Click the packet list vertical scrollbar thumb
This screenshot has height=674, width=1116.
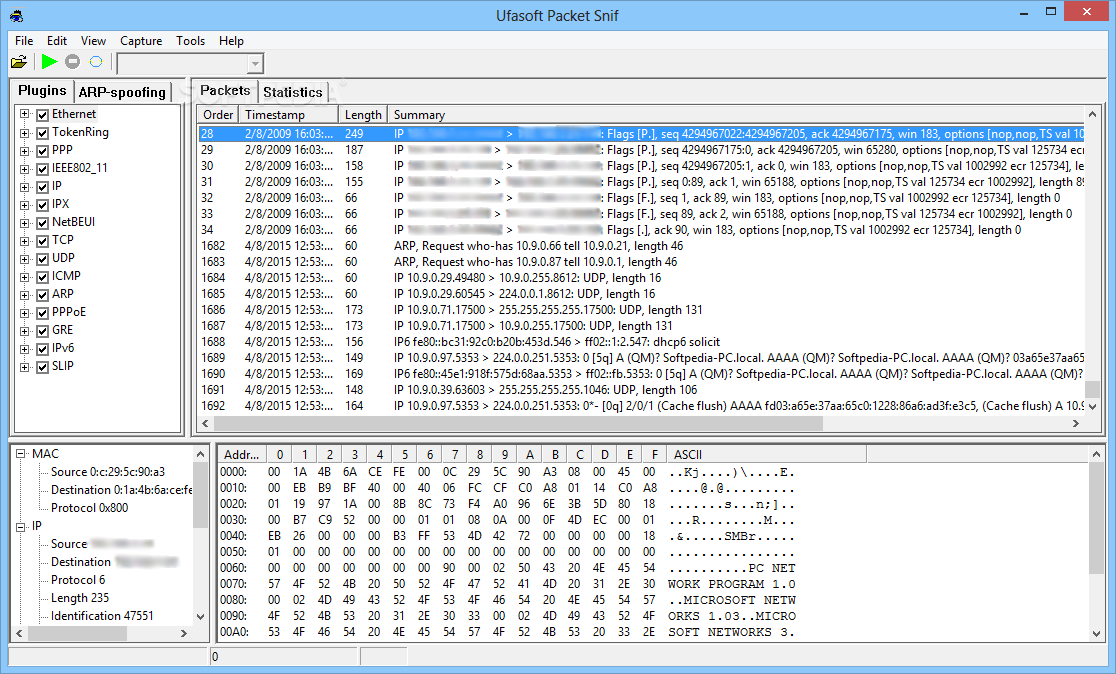(1093, 389)
